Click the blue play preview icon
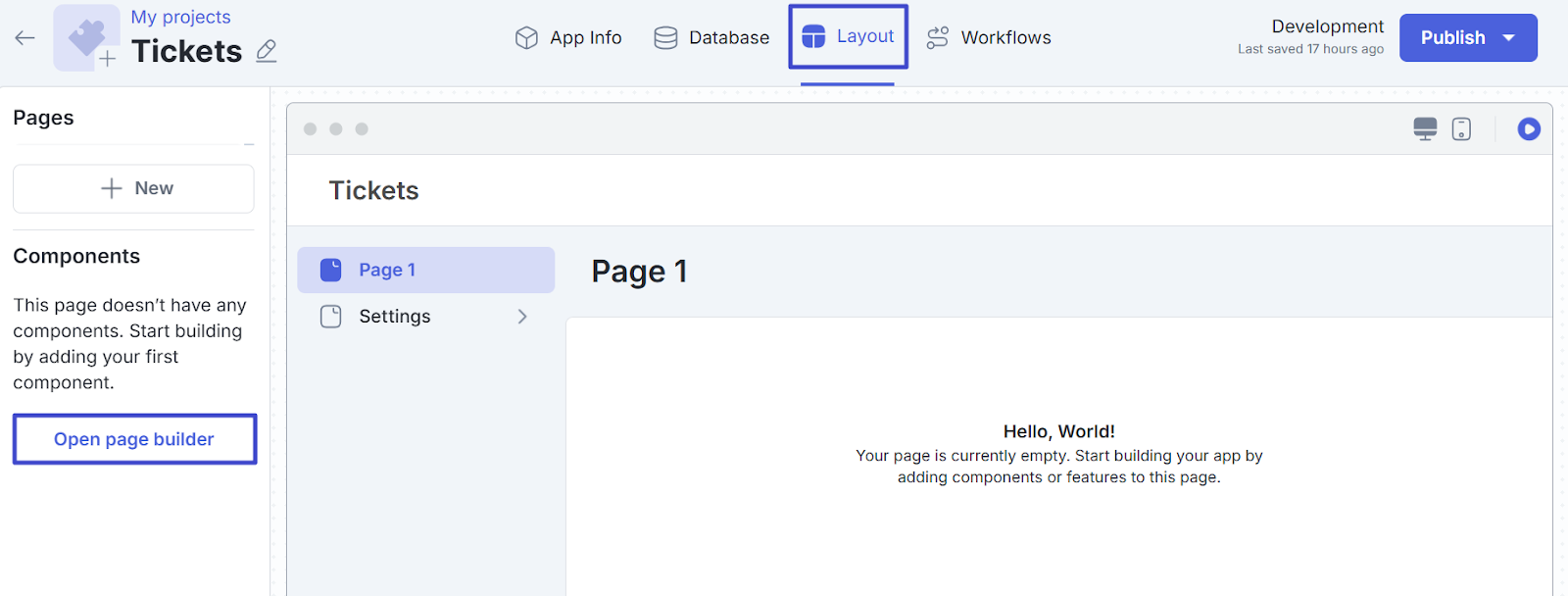Screen dimensions: 1568x596 pyautogui.click(x=1528, y=129)
